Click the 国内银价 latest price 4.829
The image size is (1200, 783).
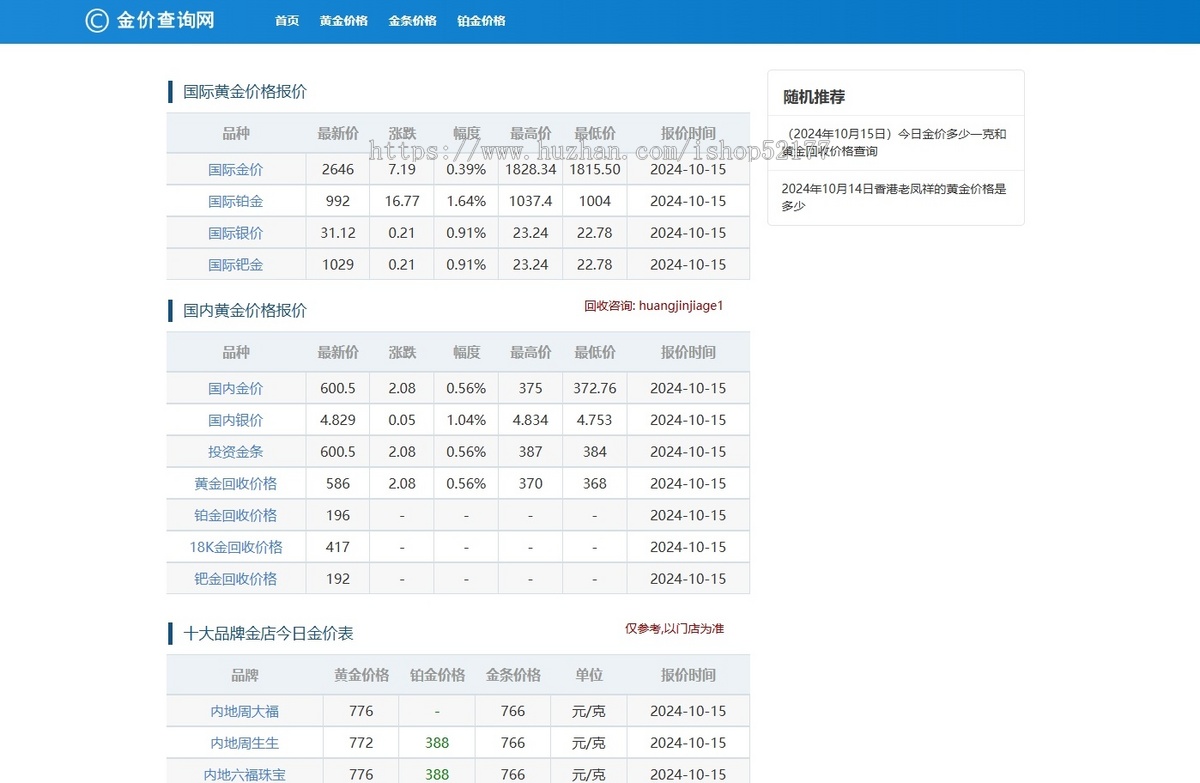338,420
